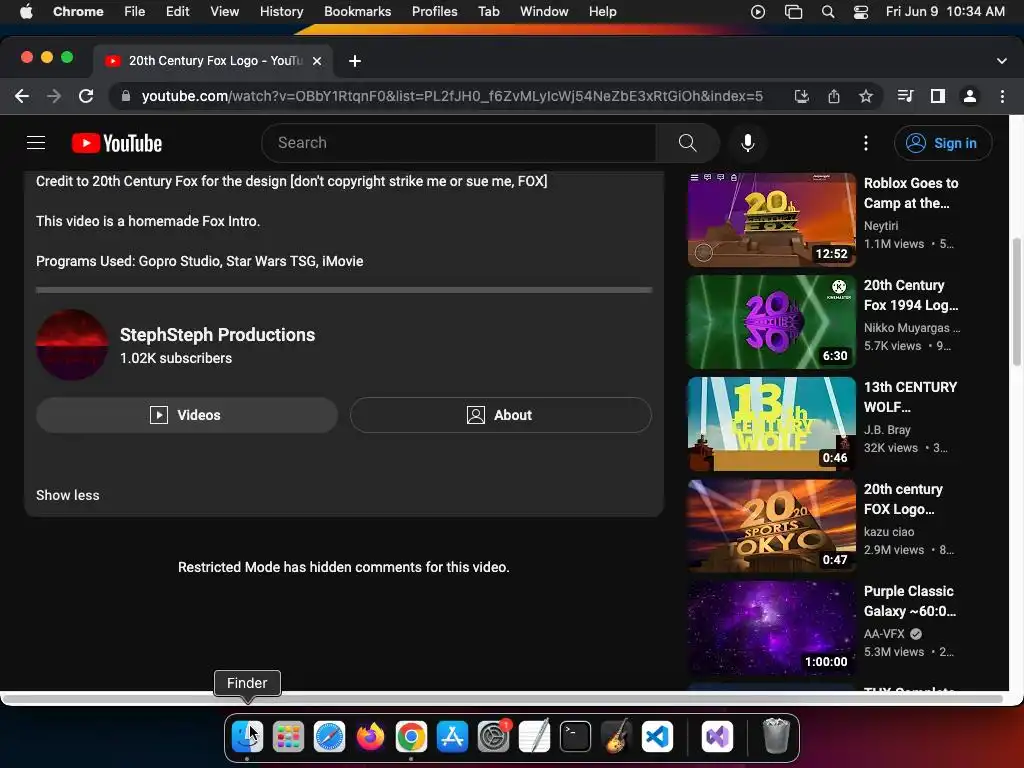1024x768 pixels.
Task: Open the Bookmarks menu
Action: tap(357, 12)
